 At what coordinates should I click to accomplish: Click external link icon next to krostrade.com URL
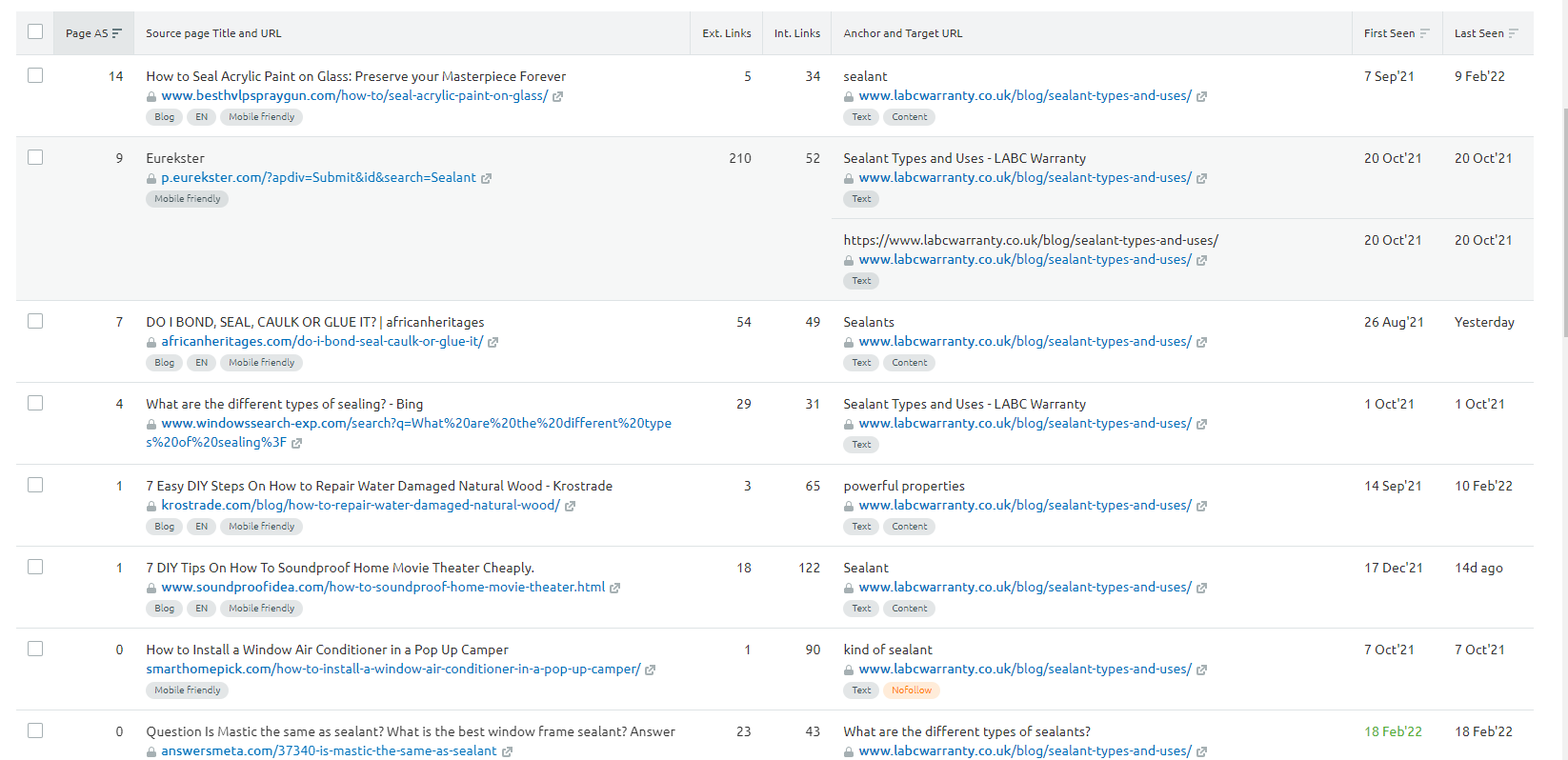tap(570, 506)
